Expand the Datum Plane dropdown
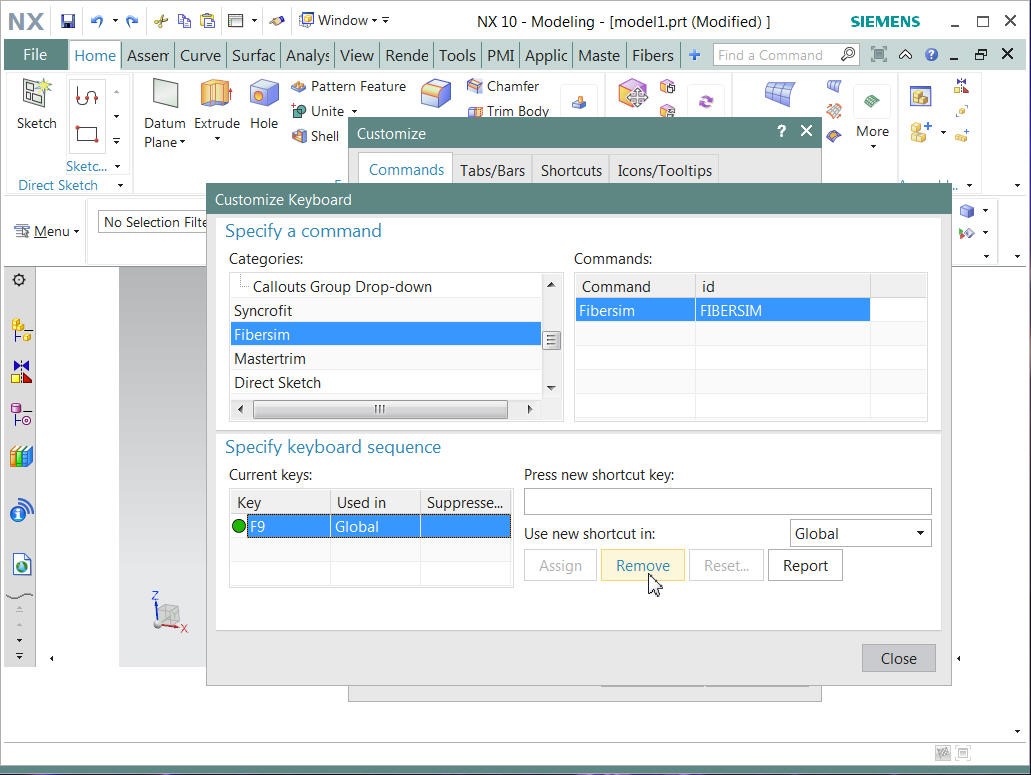Screen dimensions: 1031x775 (181, 142)
